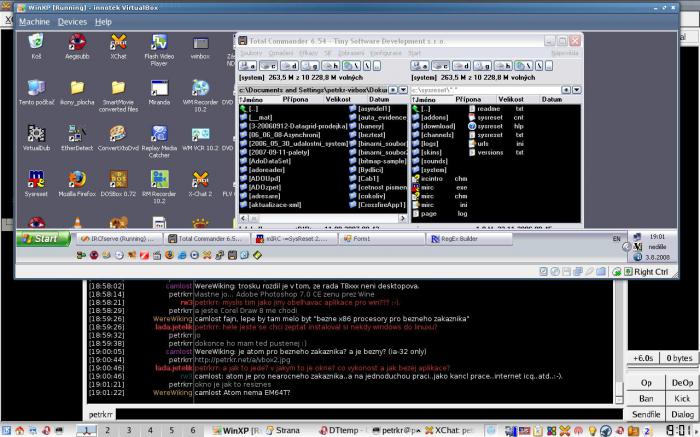Click the XChat chat vertical scrollbar

pyautogui.click(x=619, y=341)
